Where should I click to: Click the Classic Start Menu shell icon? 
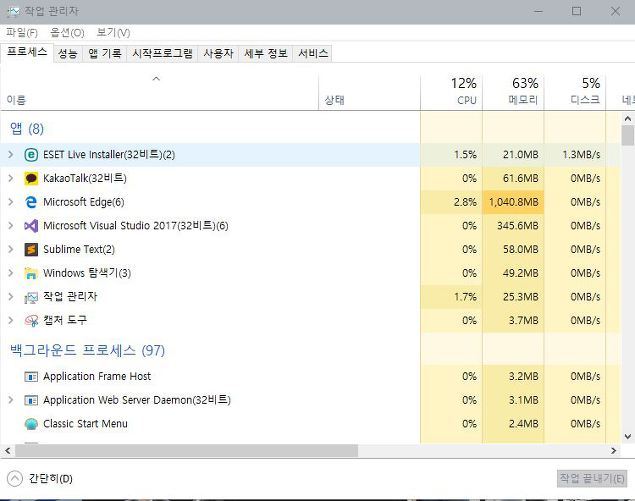[31, 424]
